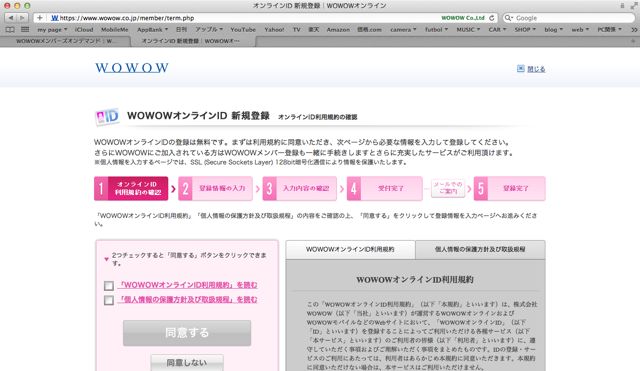Screen dimensions: 640x371
Task: Open the Amazon bookmark
Action: click(x=338, y=29)
